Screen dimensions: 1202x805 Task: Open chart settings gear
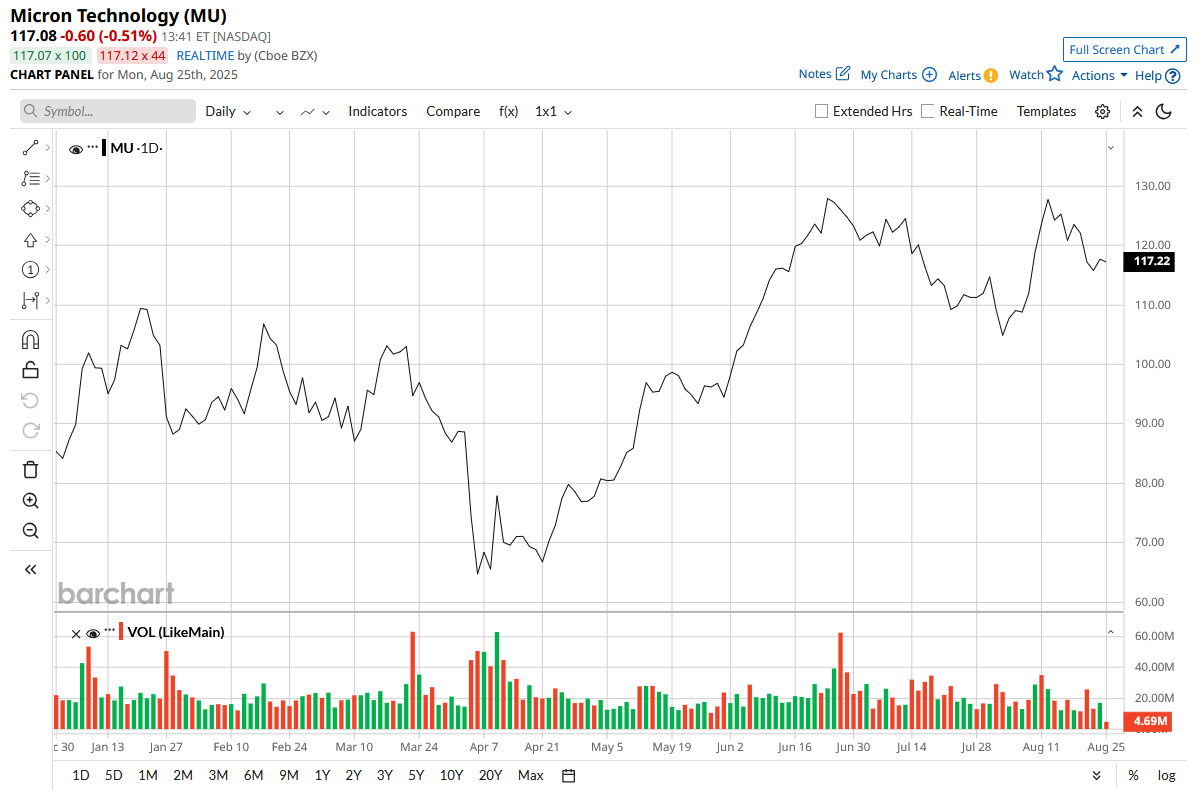(1102, 112)
